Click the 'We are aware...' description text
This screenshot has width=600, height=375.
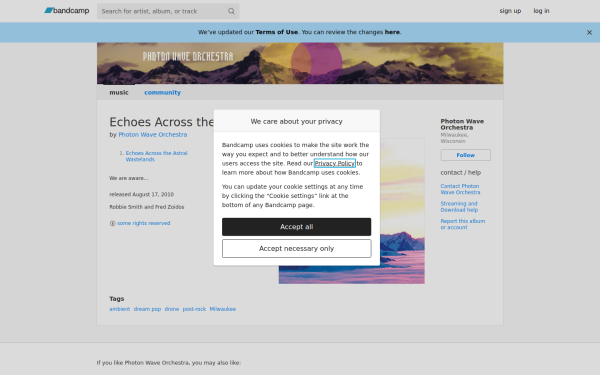(x=129, y=178)
